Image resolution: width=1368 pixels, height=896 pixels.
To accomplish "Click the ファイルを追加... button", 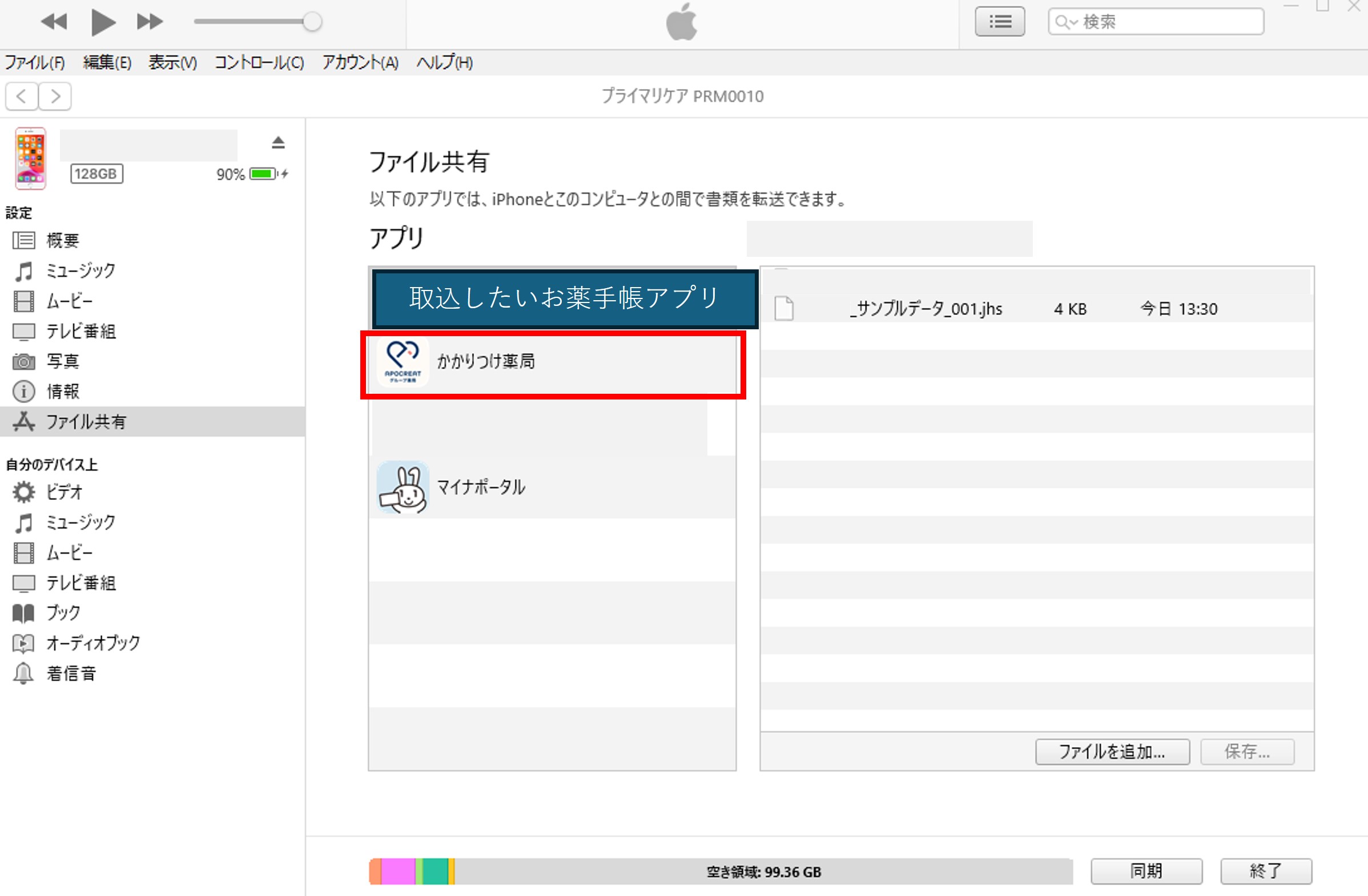I will [1112, 752].
